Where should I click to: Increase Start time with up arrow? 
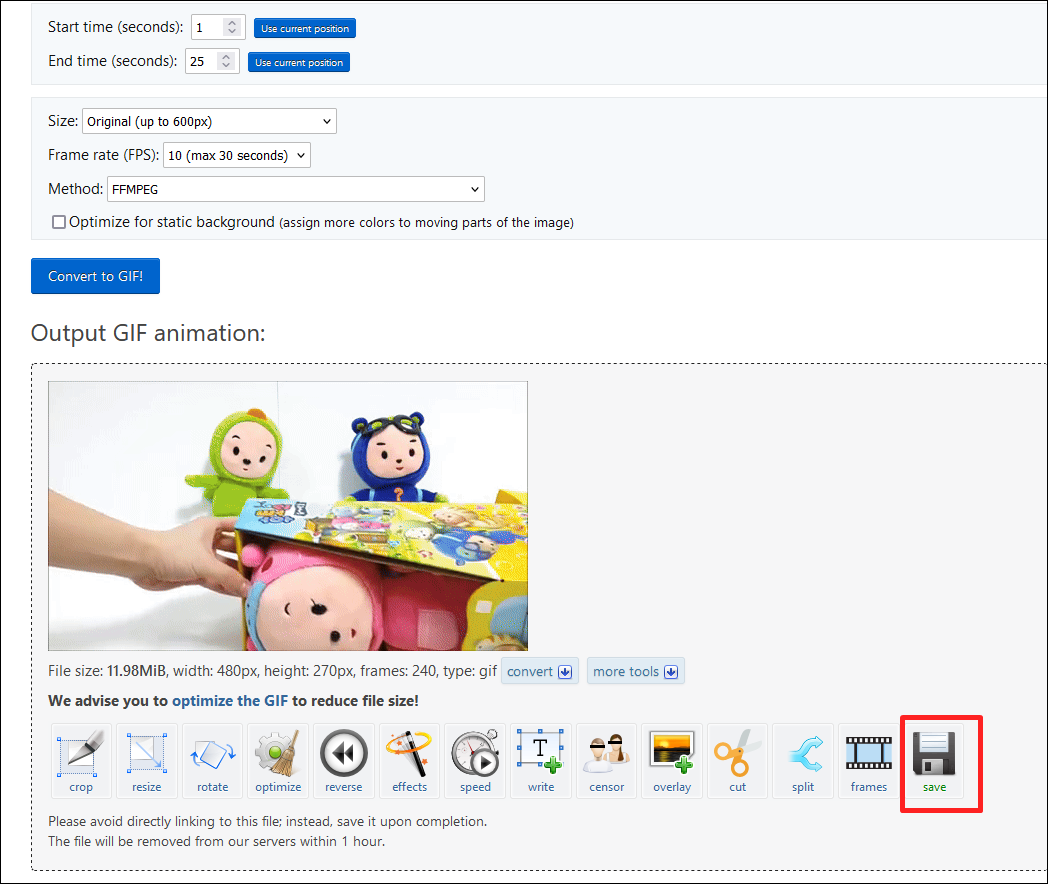232,23
